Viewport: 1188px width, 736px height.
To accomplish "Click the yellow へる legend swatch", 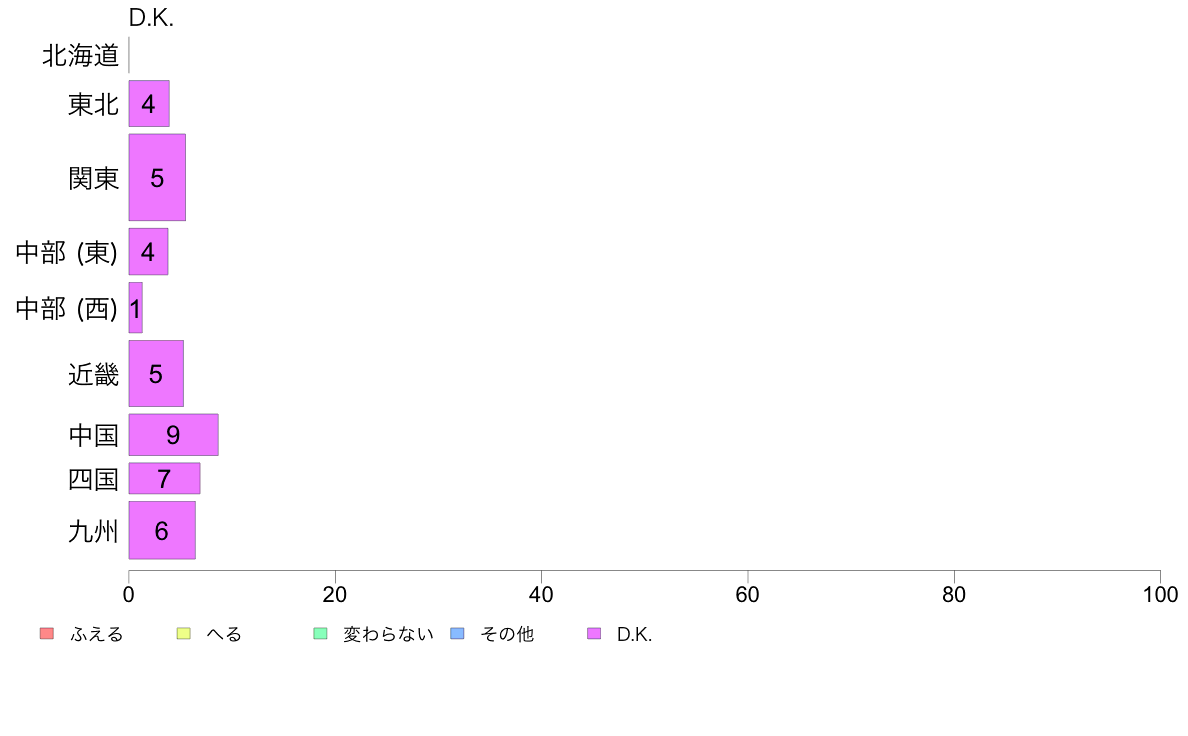I will click(183, 634).
